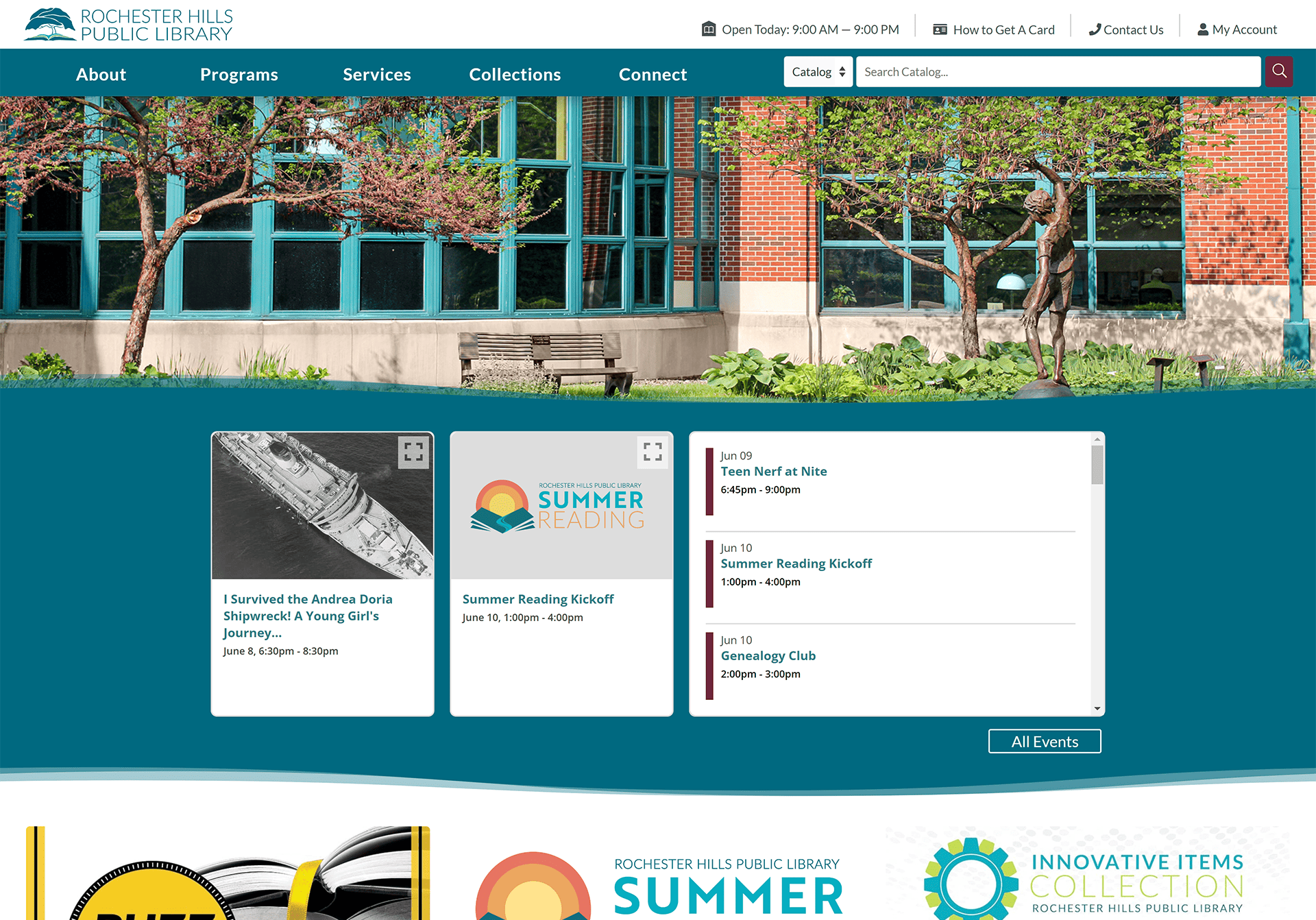Expand the Andrea Doria shipwreck image fullscreen
This screenshot has height=920, width=1316.
point(413,452)
